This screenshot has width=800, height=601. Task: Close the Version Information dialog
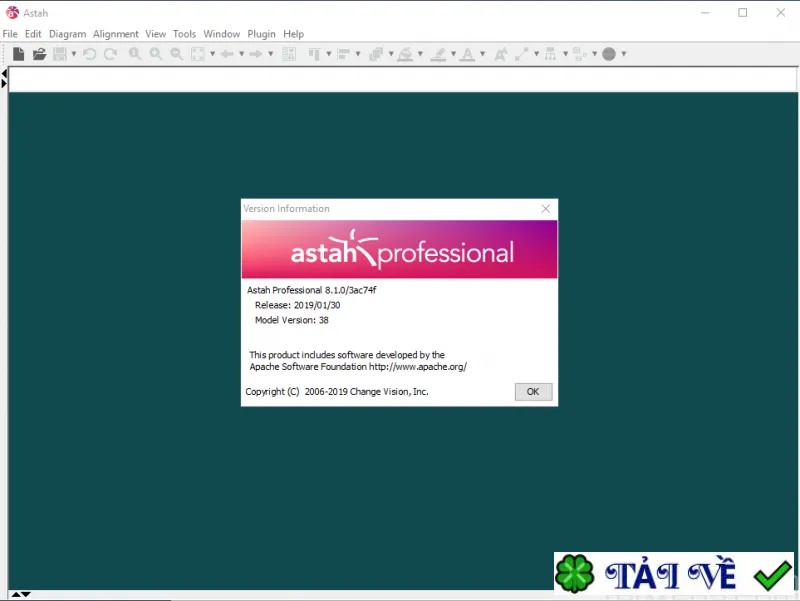point(545,209)
